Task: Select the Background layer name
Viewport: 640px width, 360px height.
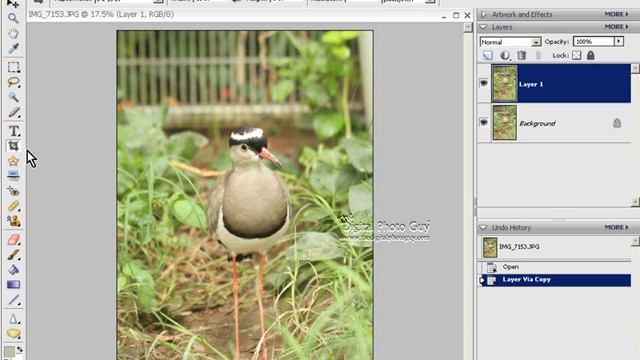Action: coord(537,123)
